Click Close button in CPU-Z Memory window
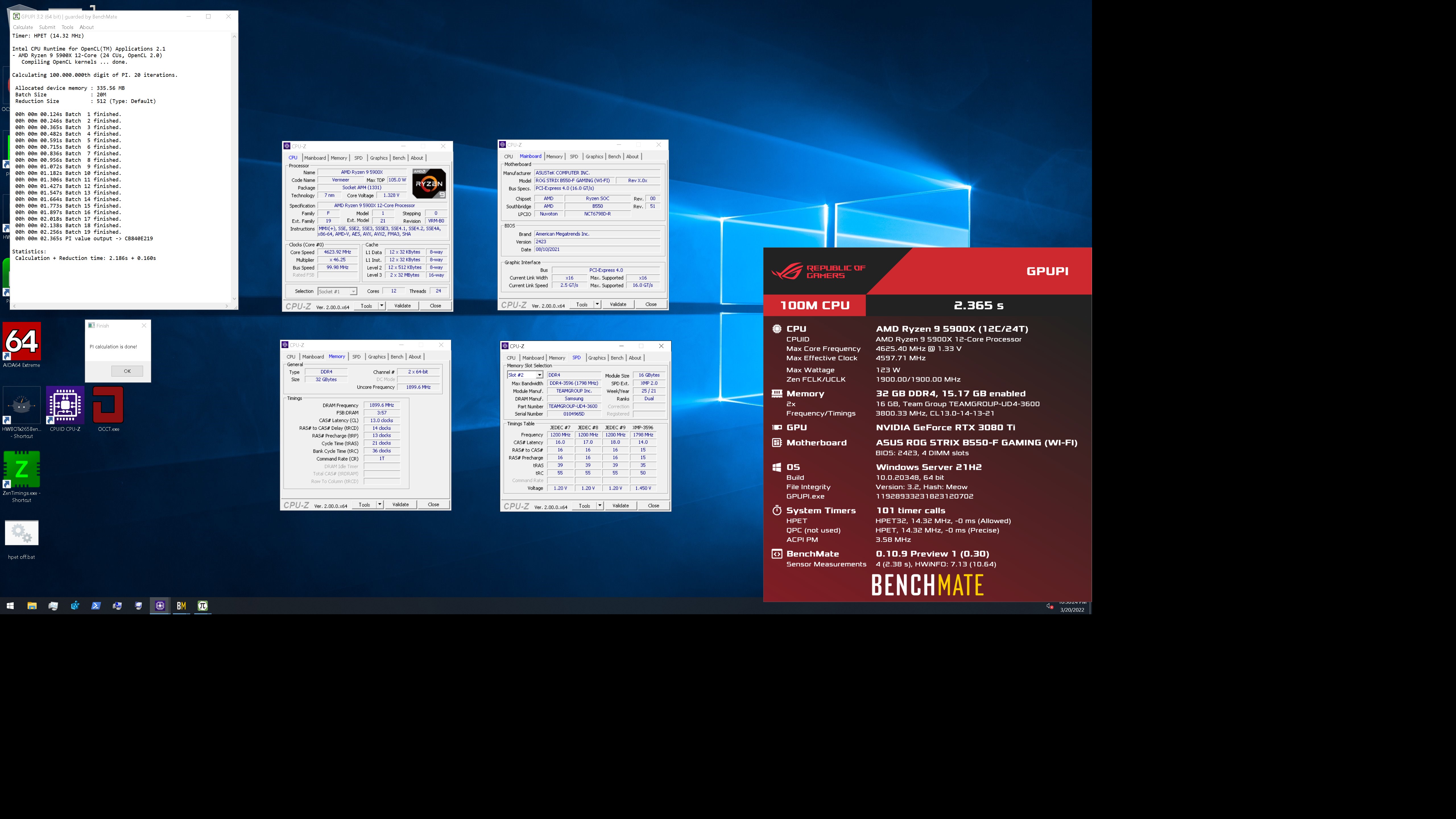Viewport: 1456px width, 819px height. 433,505
